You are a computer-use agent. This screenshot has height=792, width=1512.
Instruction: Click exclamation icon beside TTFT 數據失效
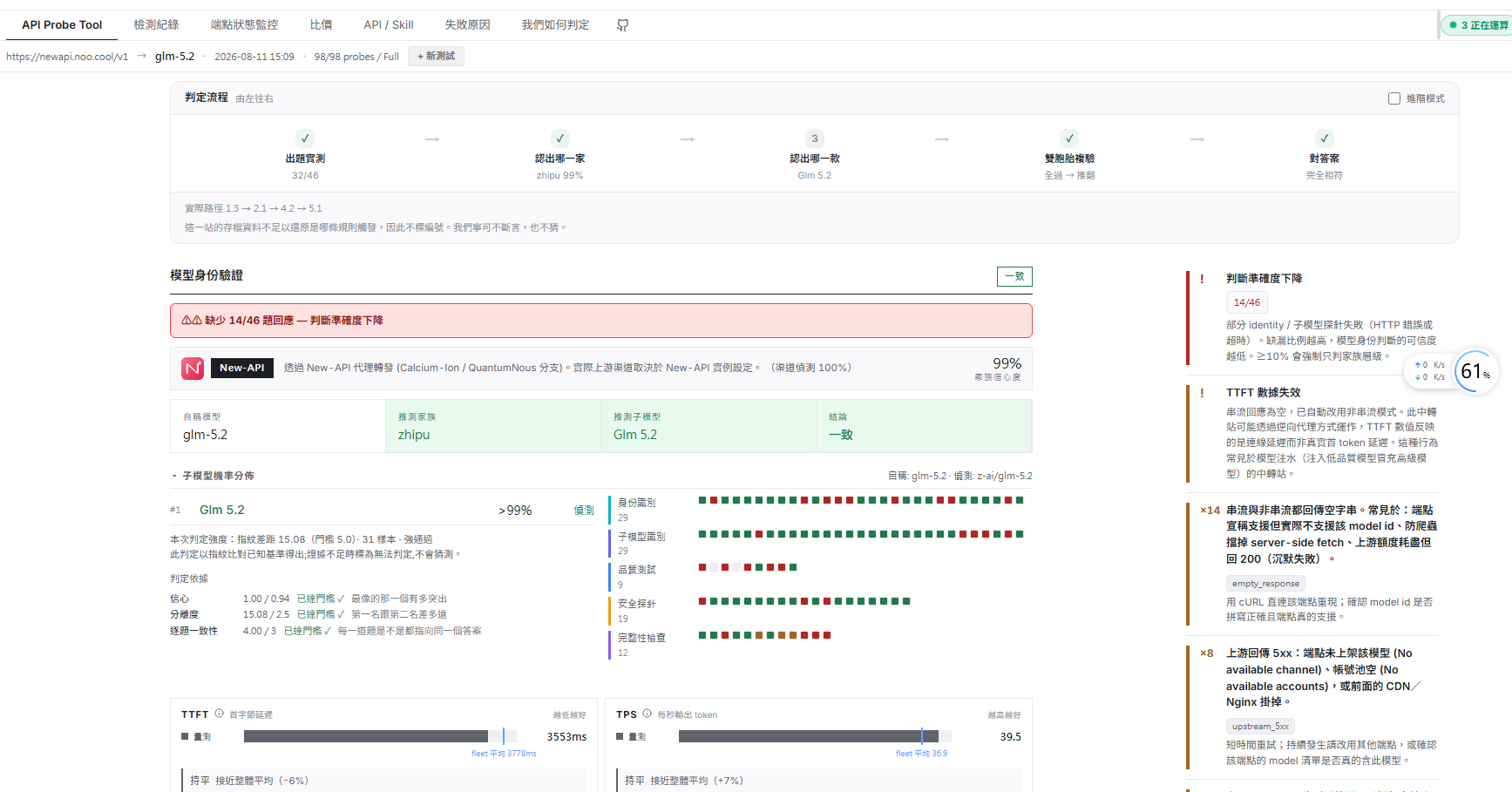coord(1202,393)
